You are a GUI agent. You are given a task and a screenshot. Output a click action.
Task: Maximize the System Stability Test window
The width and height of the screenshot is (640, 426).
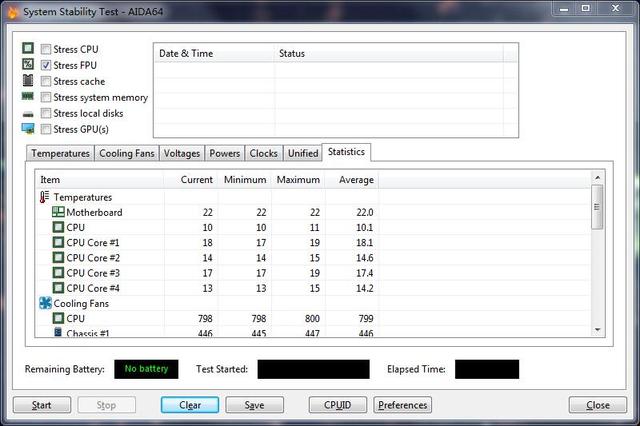tap(586, 8)
